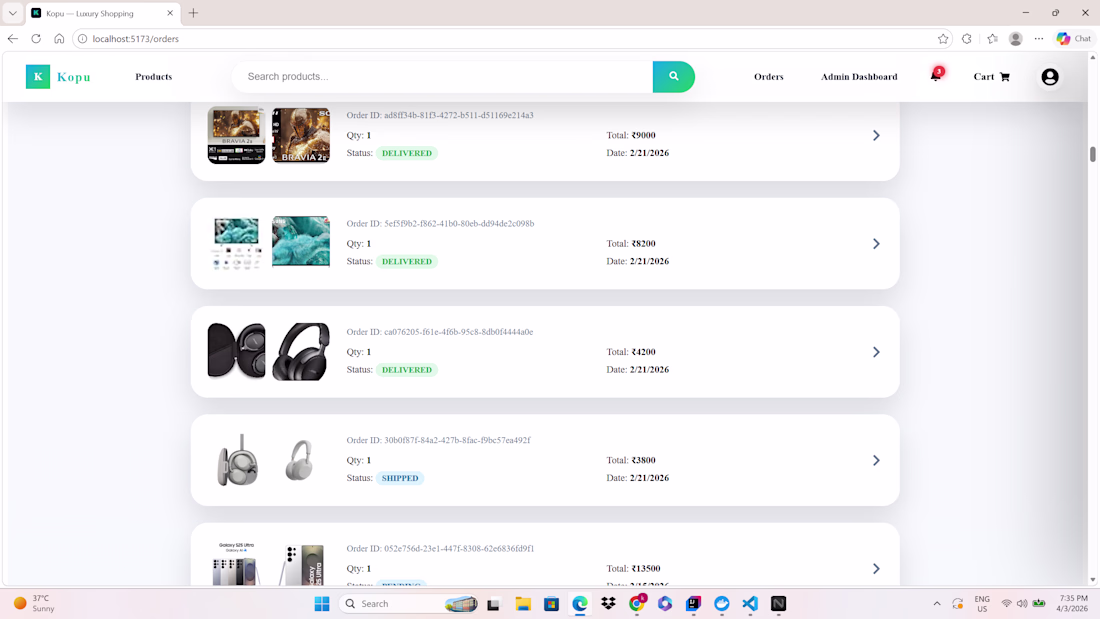
Task: Open the Orders nav link
Action: point(768,76)
